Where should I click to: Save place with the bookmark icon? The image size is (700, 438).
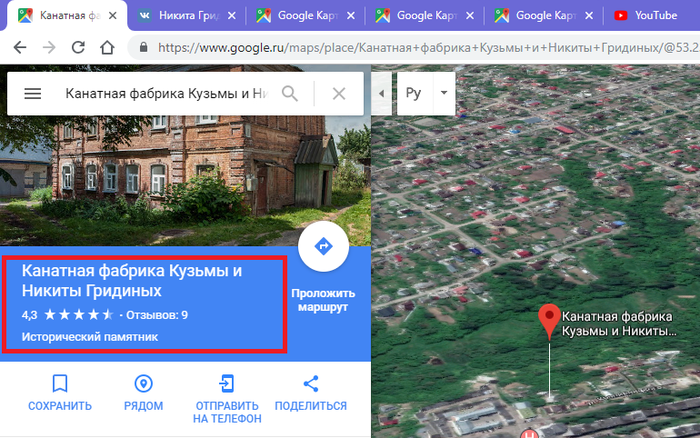point(60,383)
